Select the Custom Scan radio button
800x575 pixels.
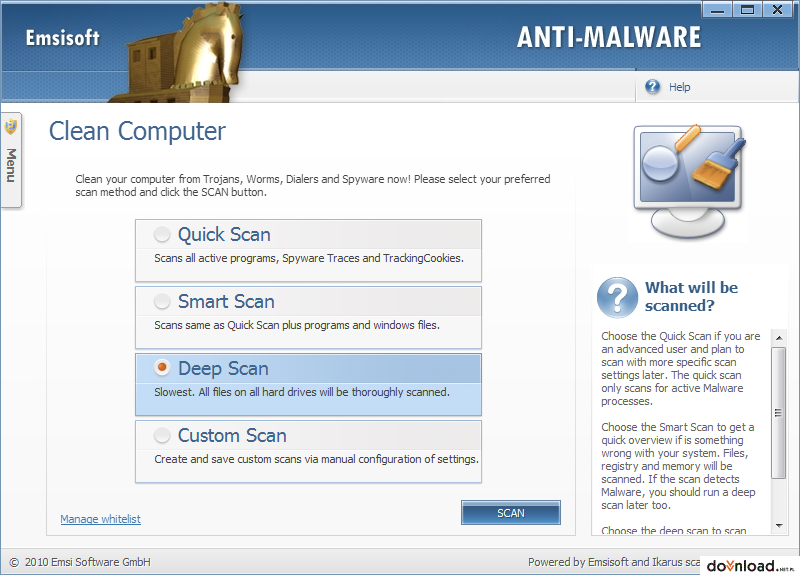click(162, 435)
